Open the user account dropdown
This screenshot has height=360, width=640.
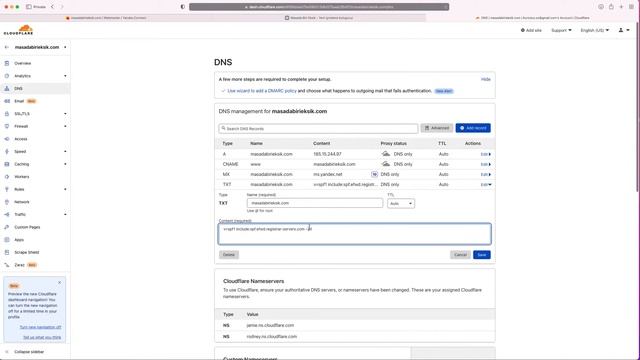(x=624, y=30)
